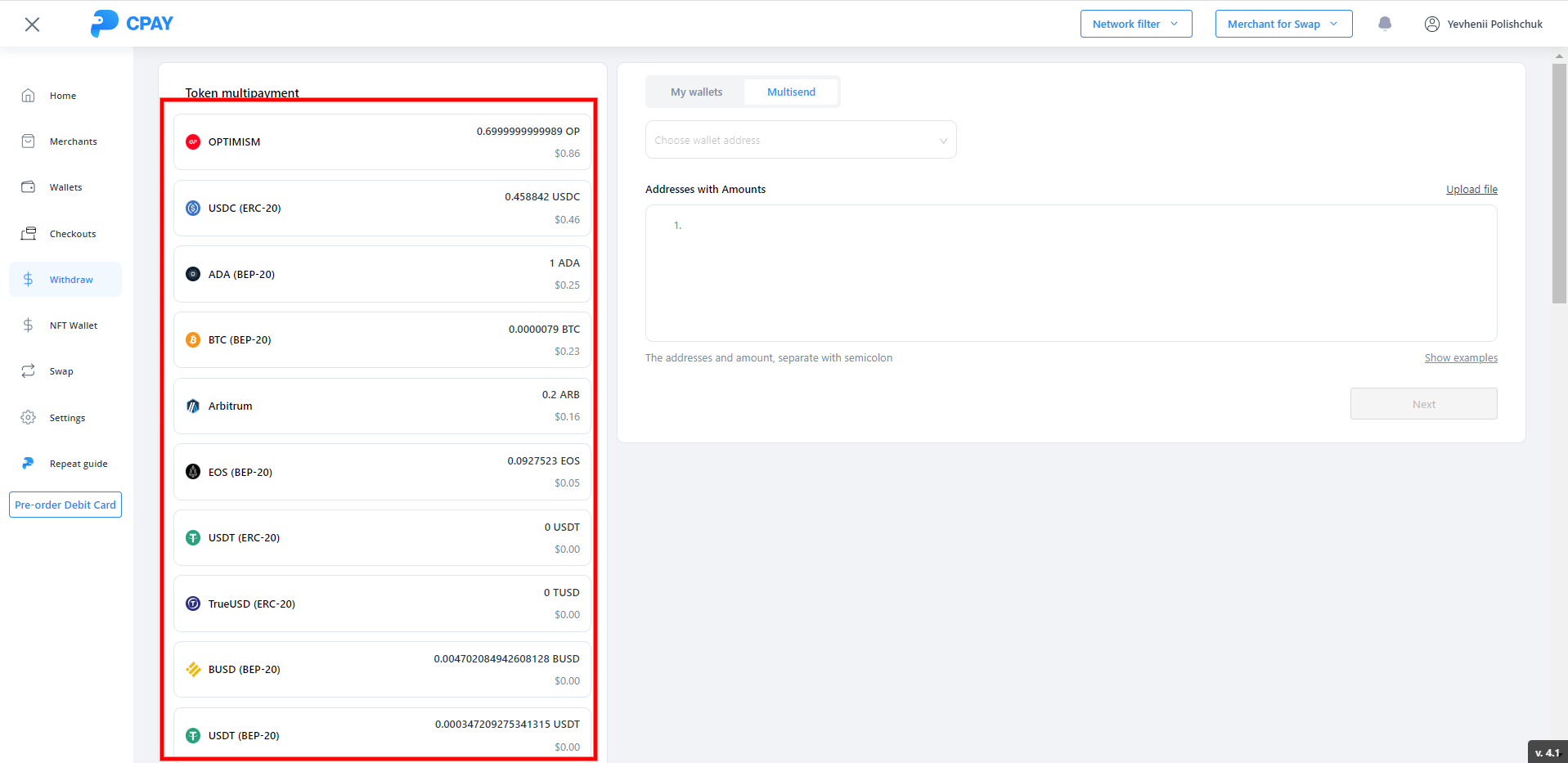Open Wallets section in sidebar
This screenshot has width=1568, height=763.
click(65, 187)
